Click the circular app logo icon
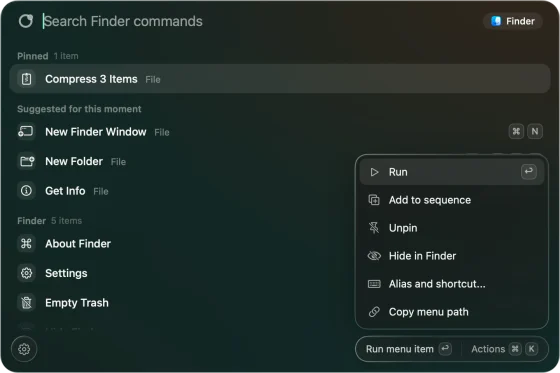 tap(26, 21)
